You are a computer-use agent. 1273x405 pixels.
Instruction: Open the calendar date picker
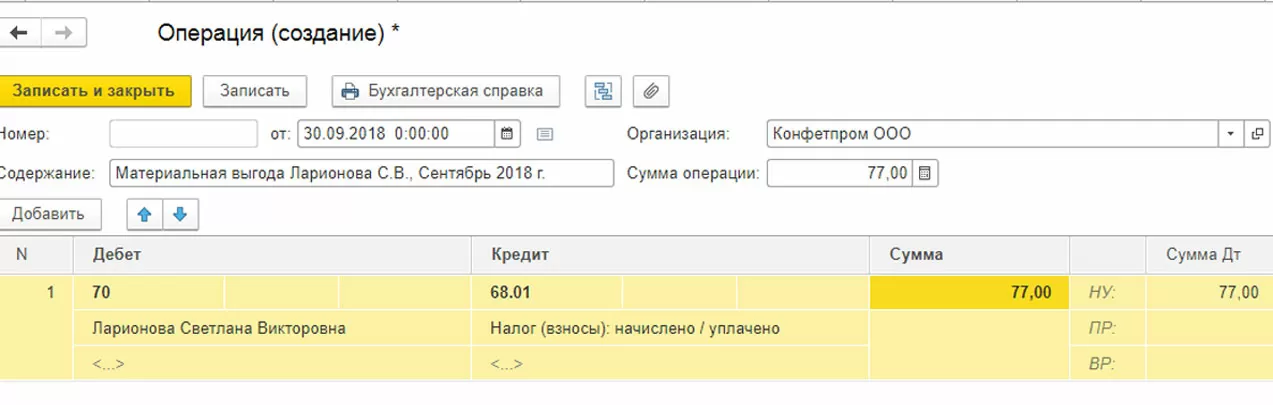(506, 133)
